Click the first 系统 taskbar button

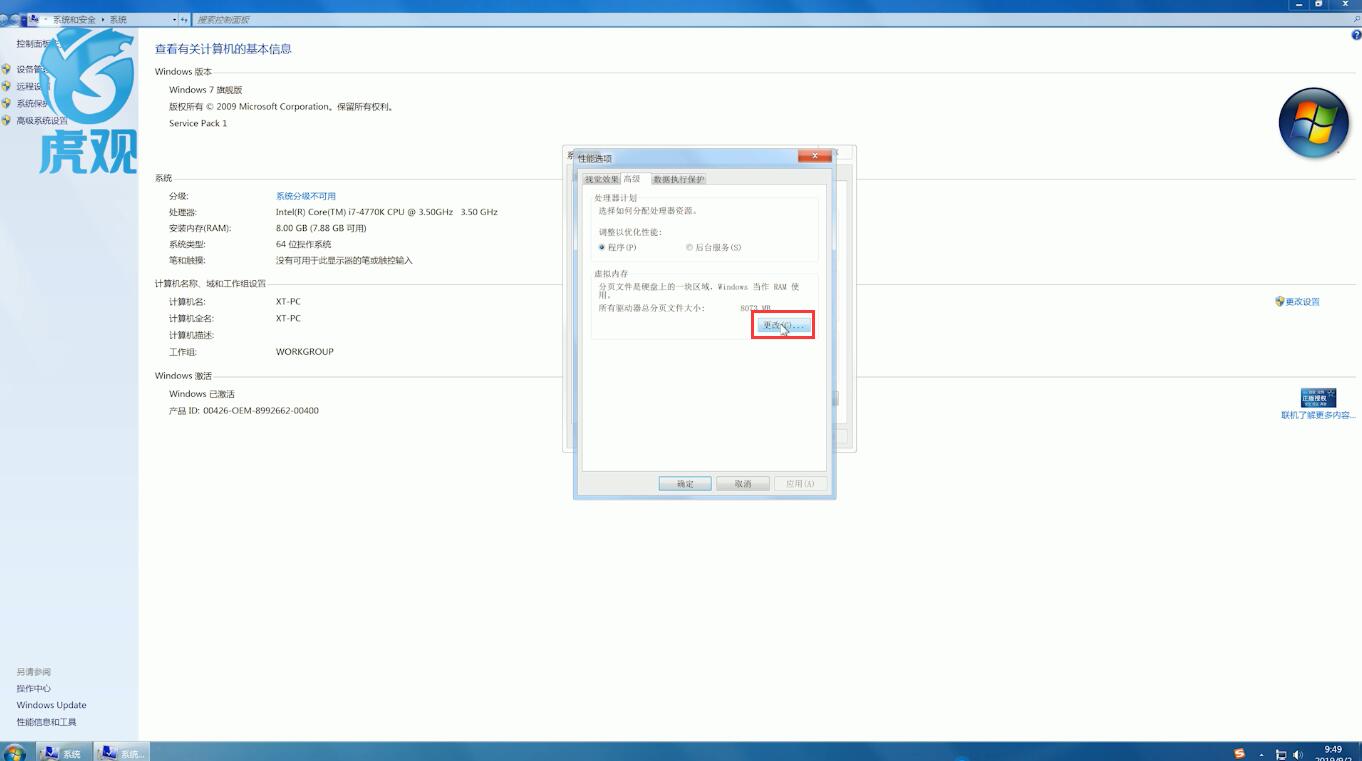click(x=64, y=753)
